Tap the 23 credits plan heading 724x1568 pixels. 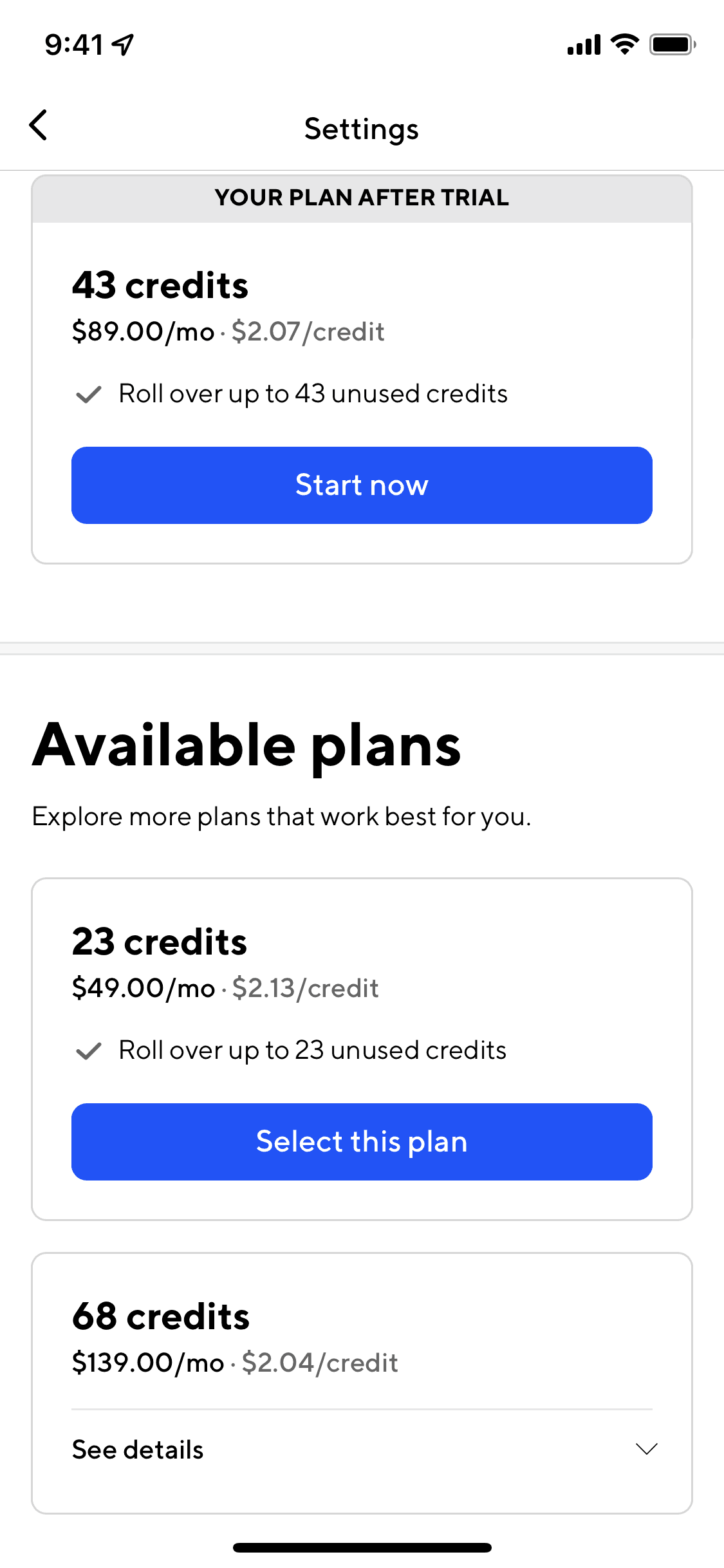tap(160, 942)
